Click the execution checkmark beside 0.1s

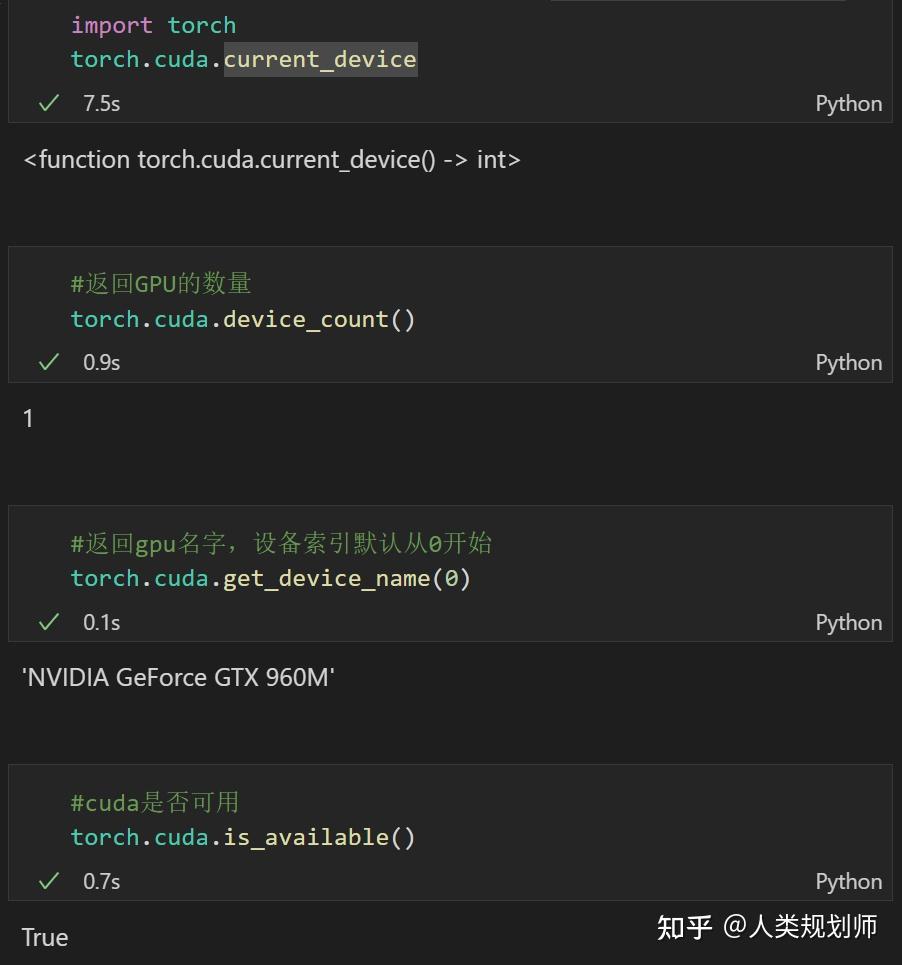pos(48,622)
